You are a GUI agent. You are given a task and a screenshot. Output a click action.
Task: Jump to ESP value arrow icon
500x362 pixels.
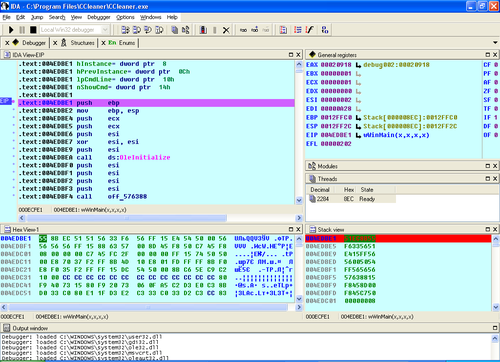[358, 127]
